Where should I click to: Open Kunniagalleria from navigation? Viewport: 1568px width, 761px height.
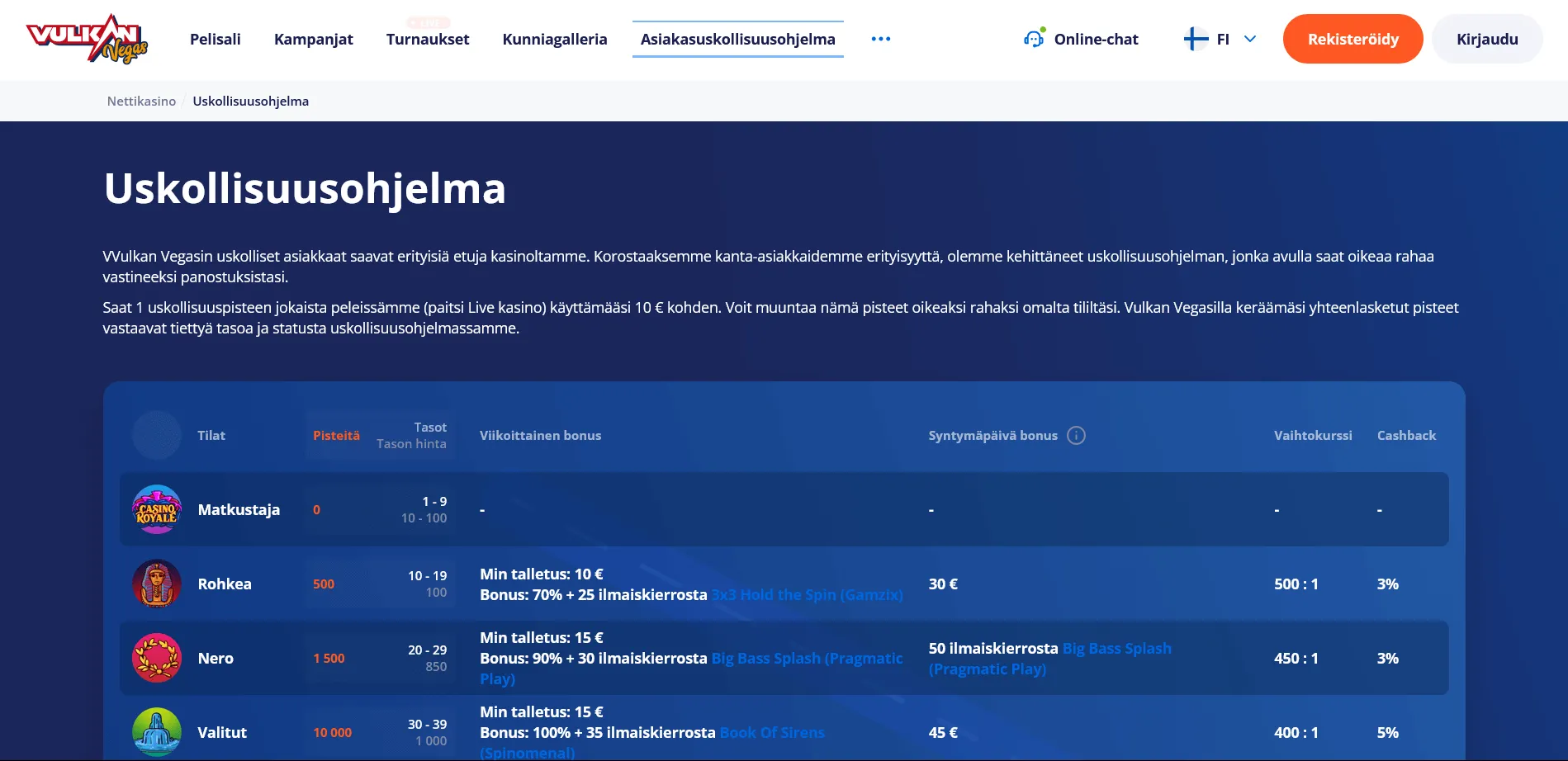tap(555, 39)
